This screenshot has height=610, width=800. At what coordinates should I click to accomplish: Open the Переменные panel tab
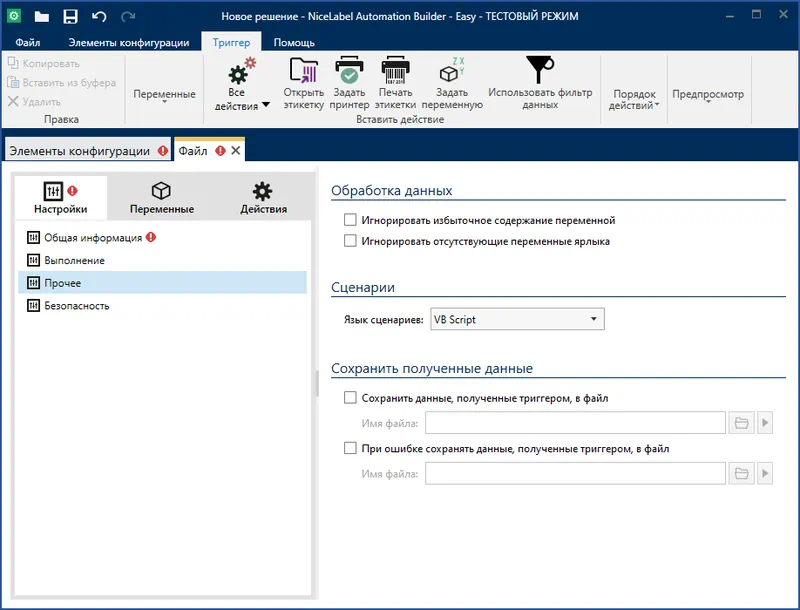tap(162, 198)
